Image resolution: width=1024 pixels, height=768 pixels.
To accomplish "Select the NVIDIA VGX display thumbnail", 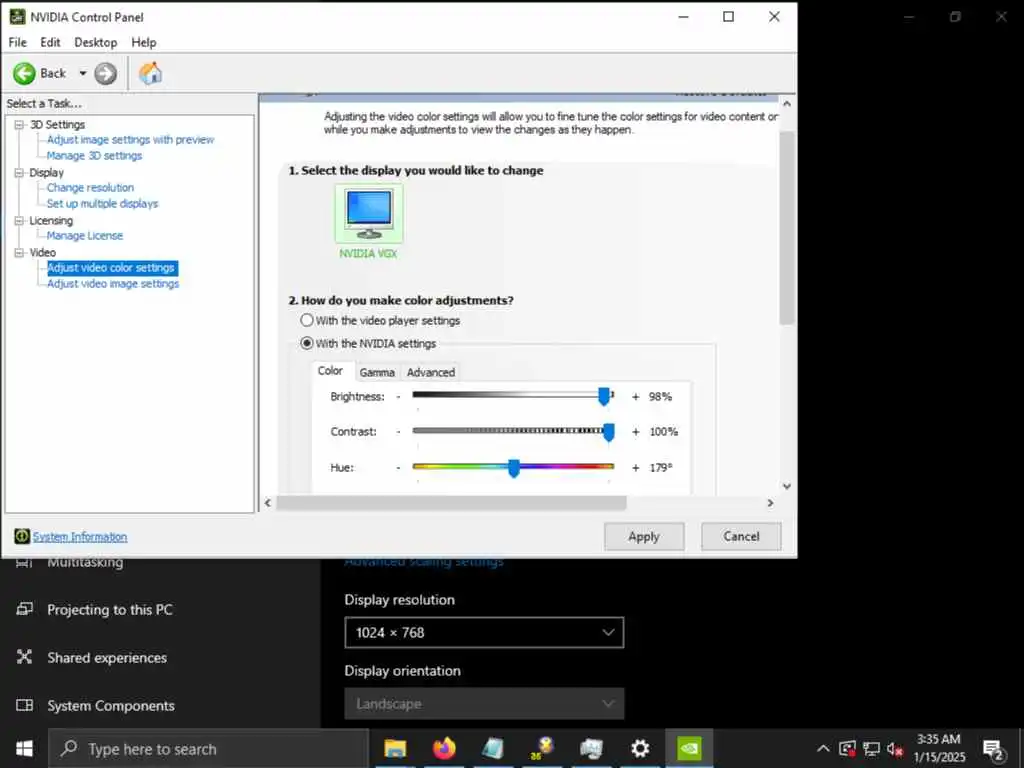I will (369, 214).
